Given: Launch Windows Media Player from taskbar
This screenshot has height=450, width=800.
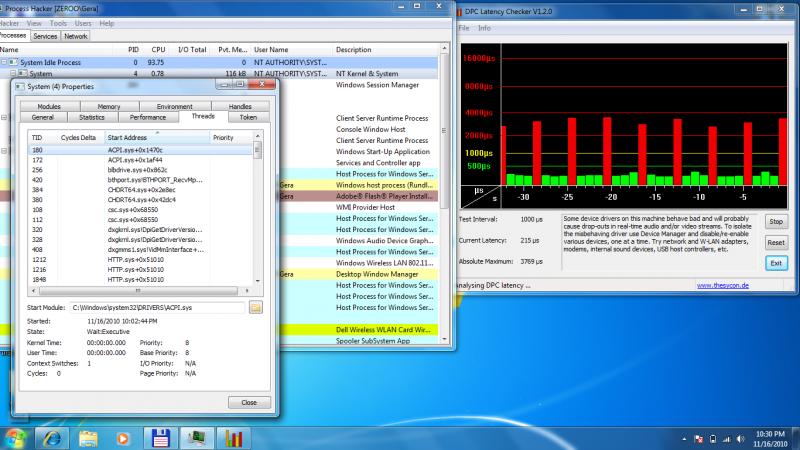Looking at the screenshot, I should point(123,437).
